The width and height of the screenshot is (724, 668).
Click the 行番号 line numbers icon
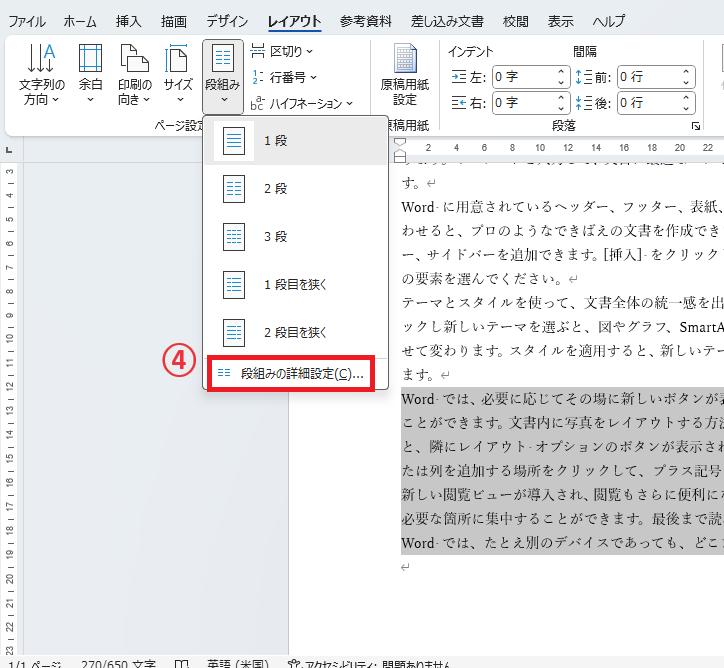coord(258,77)
